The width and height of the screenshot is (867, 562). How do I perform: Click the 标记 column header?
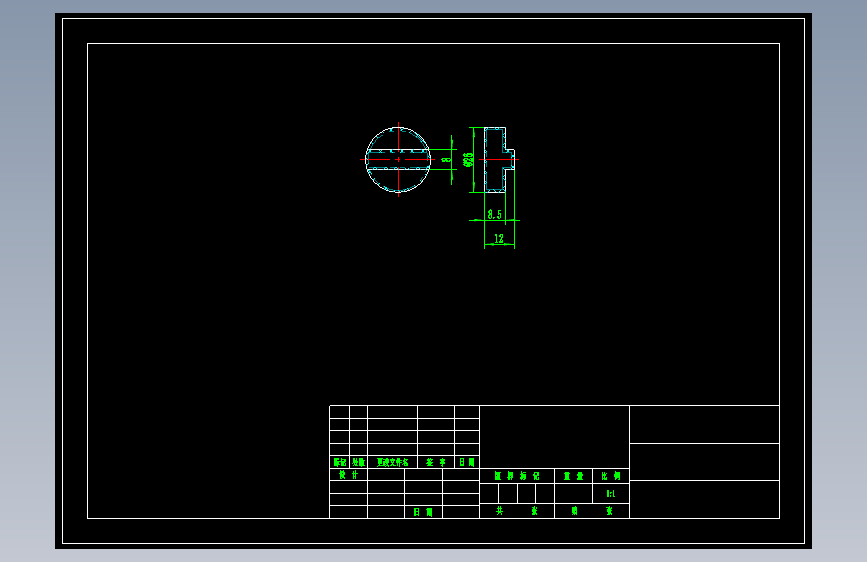click(x=340, y=462)
